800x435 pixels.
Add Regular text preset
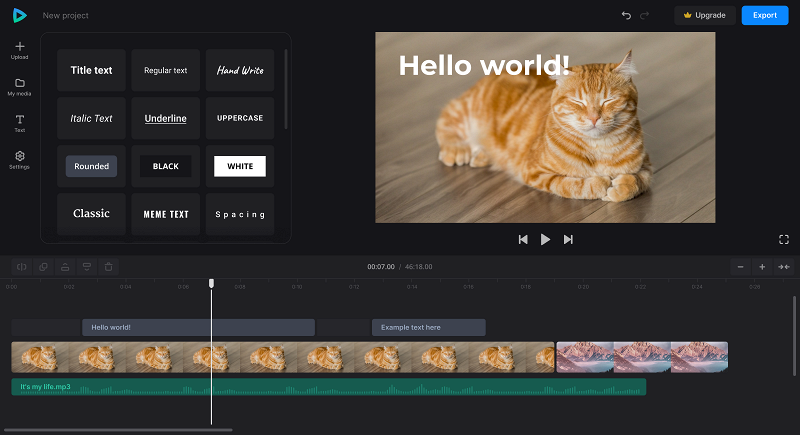(x=165, y=70)
